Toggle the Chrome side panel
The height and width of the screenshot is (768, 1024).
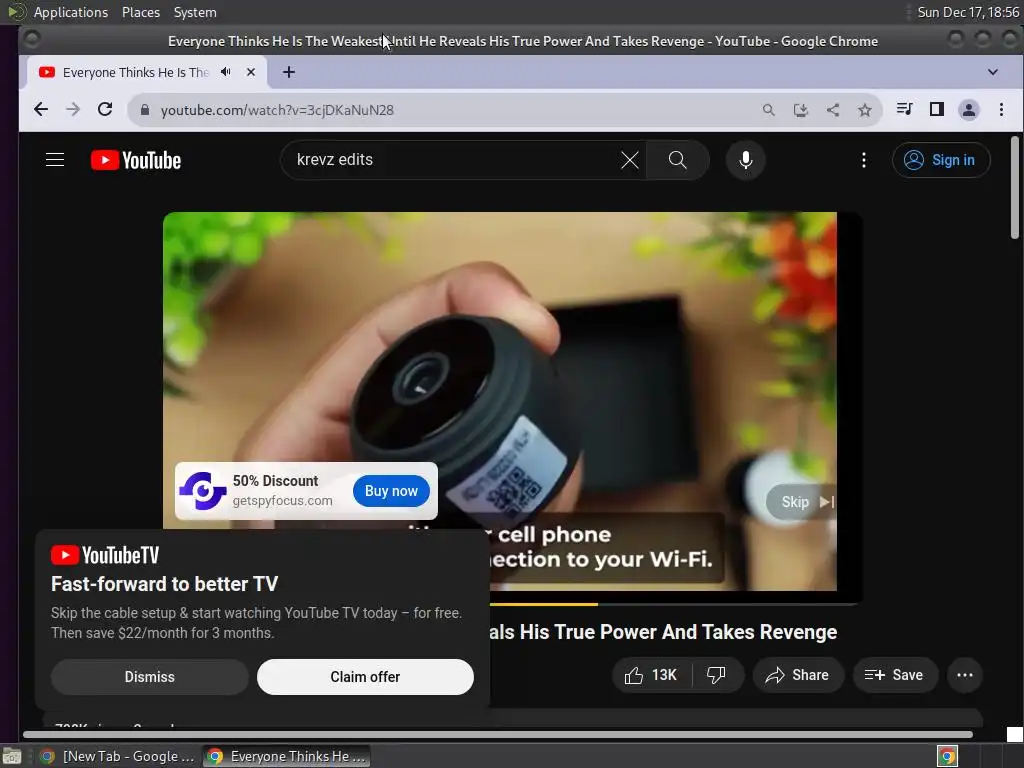[x=936, y=109]
